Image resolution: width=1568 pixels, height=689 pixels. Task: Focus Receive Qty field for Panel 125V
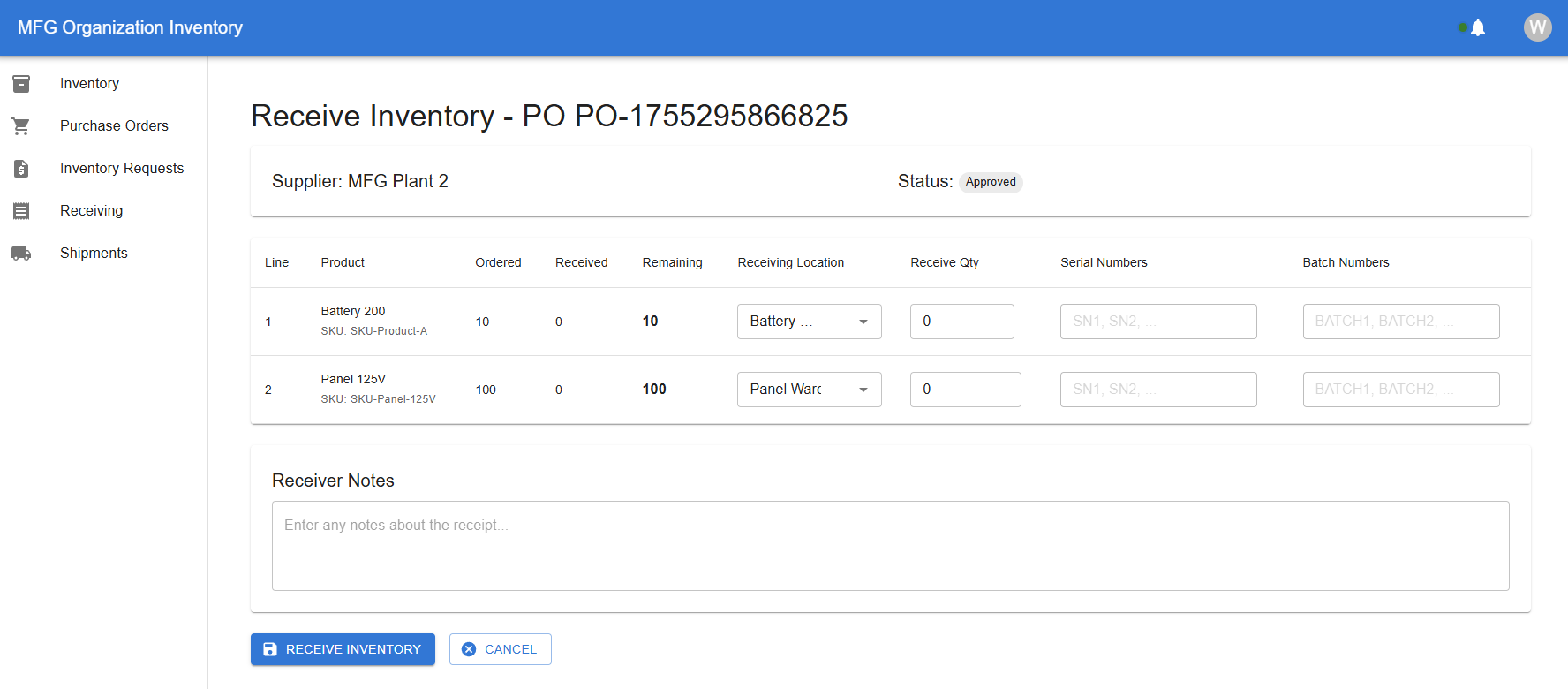965,390
